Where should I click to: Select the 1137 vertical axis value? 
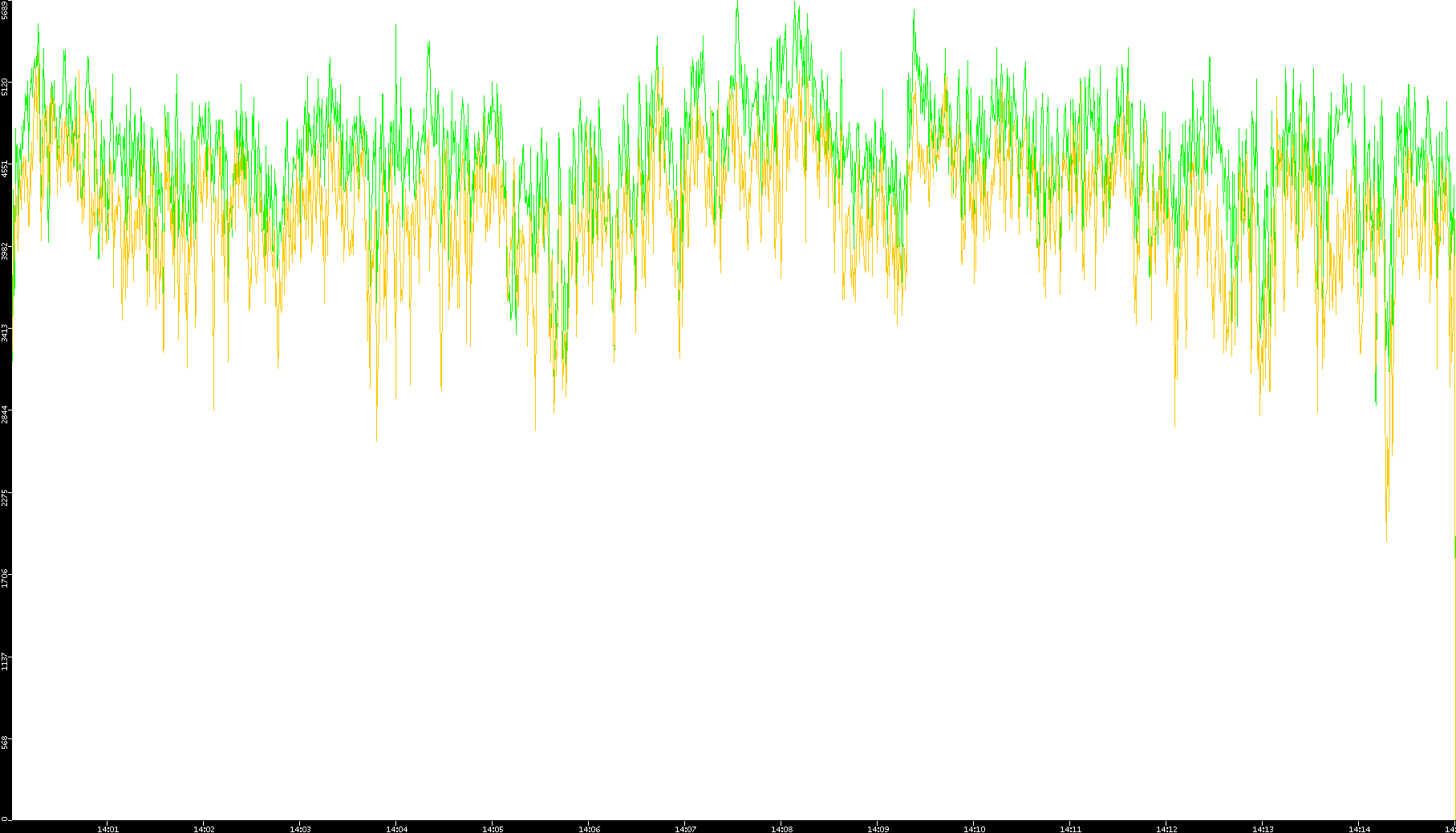(5, 661)
